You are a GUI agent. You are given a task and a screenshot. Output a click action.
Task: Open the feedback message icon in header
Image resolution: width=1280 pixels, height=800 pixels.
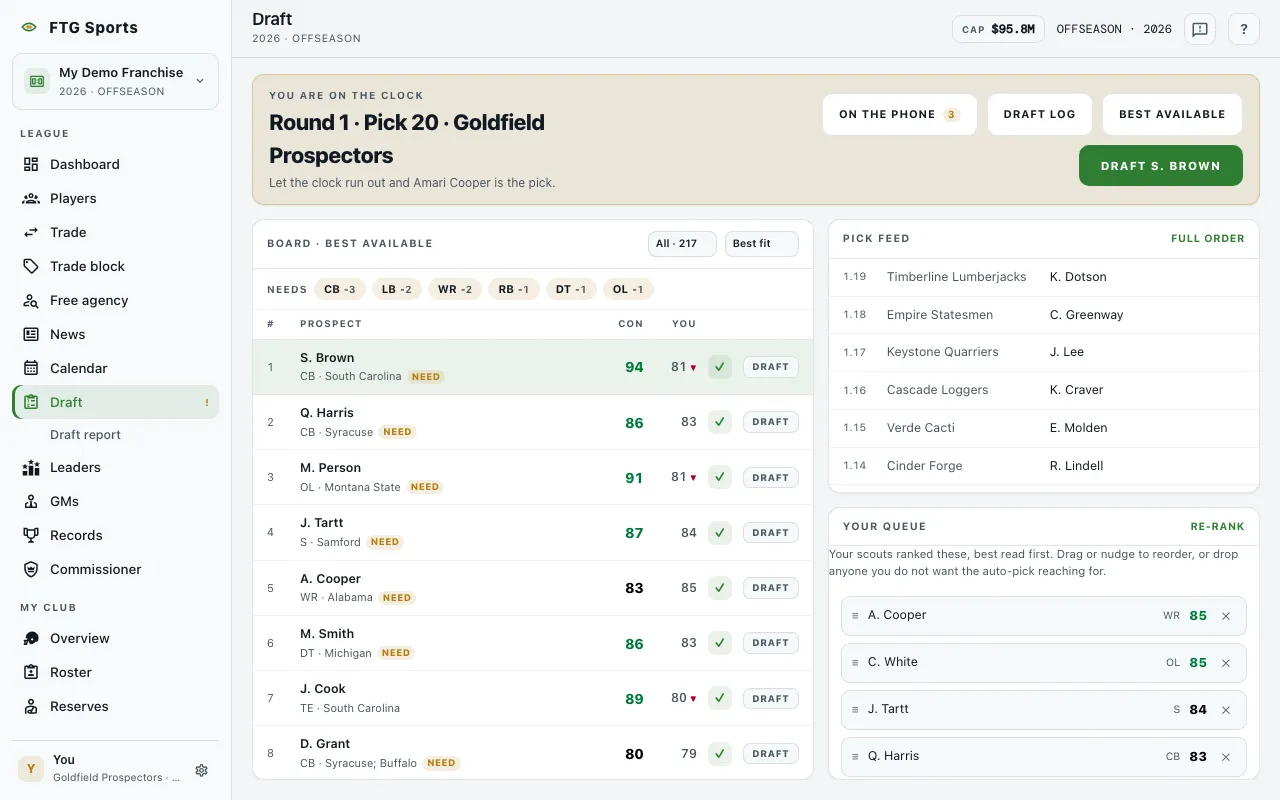point(1200,29)
